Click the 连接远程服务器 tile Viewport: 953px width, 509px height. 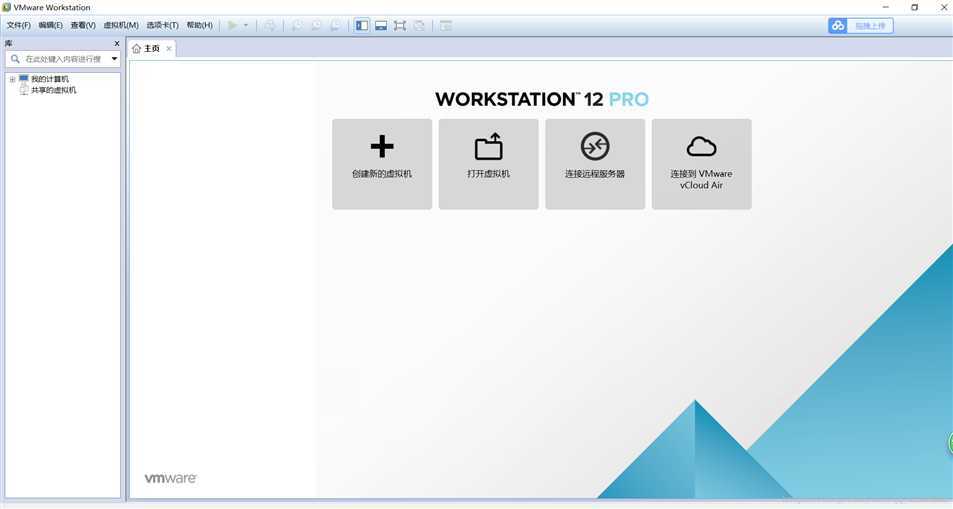[595, 164]
